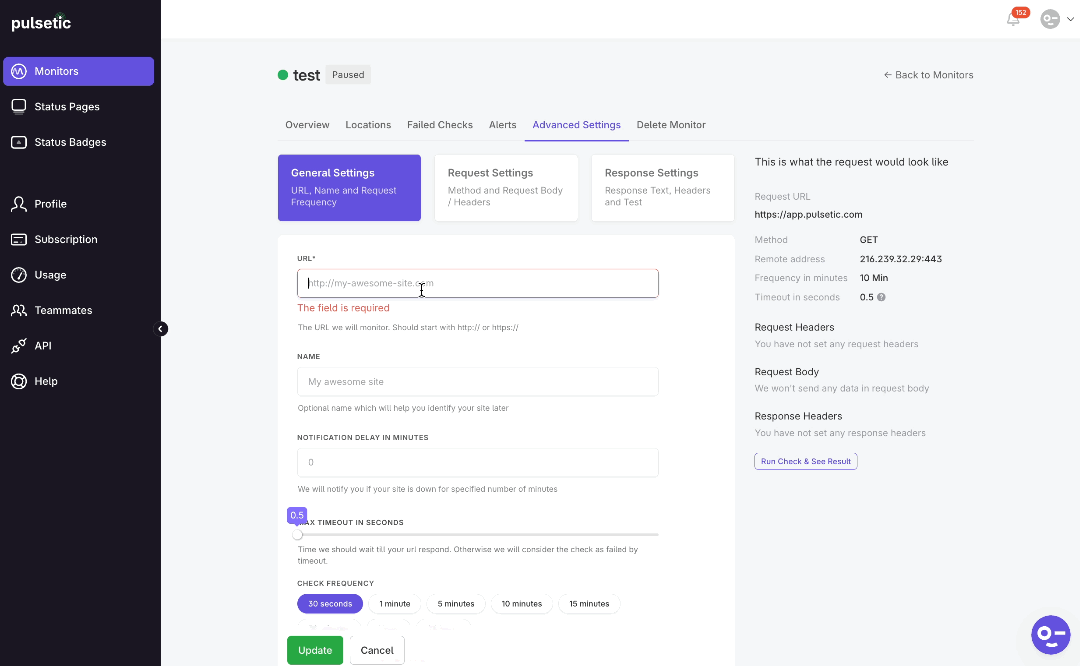This screenshot has width=1080, height=666.
Task: Select 1 minute check frequency
Action: [395, 603]
